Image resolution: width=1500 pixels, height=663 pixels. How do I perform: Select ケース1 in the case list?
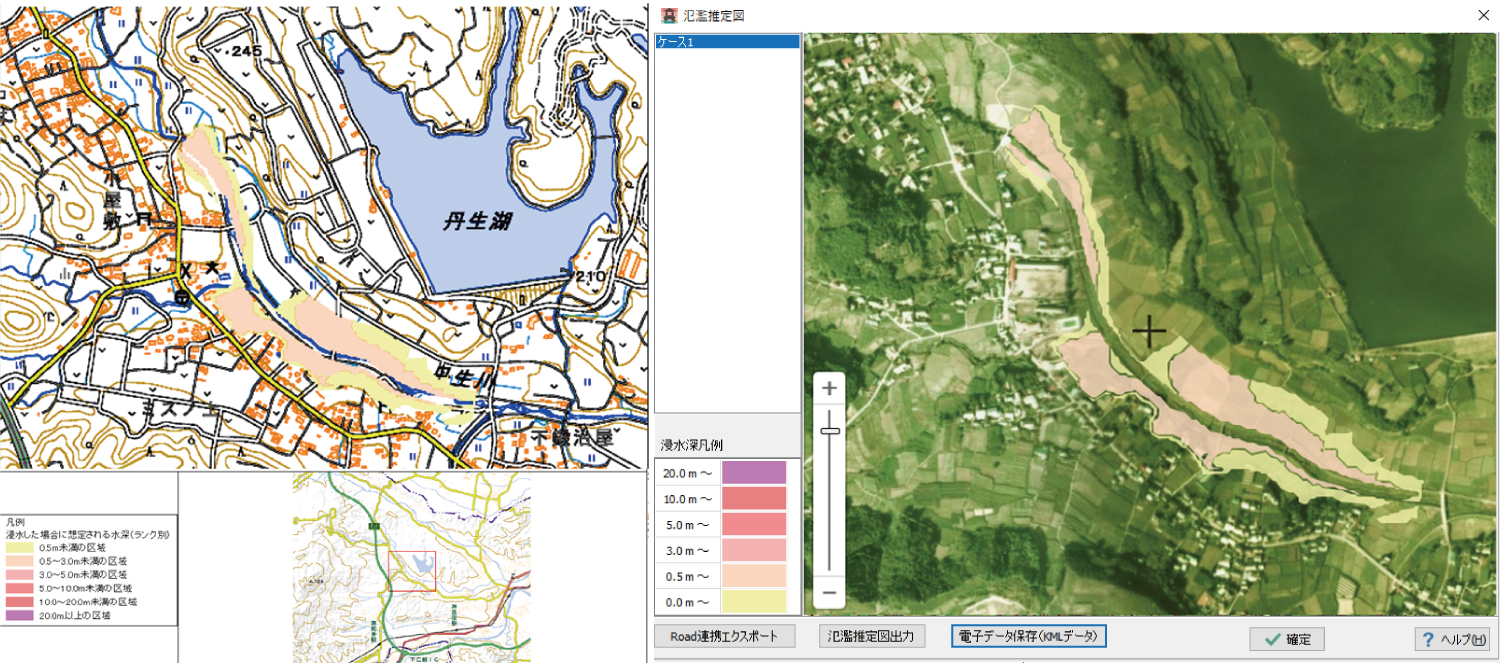727,42
